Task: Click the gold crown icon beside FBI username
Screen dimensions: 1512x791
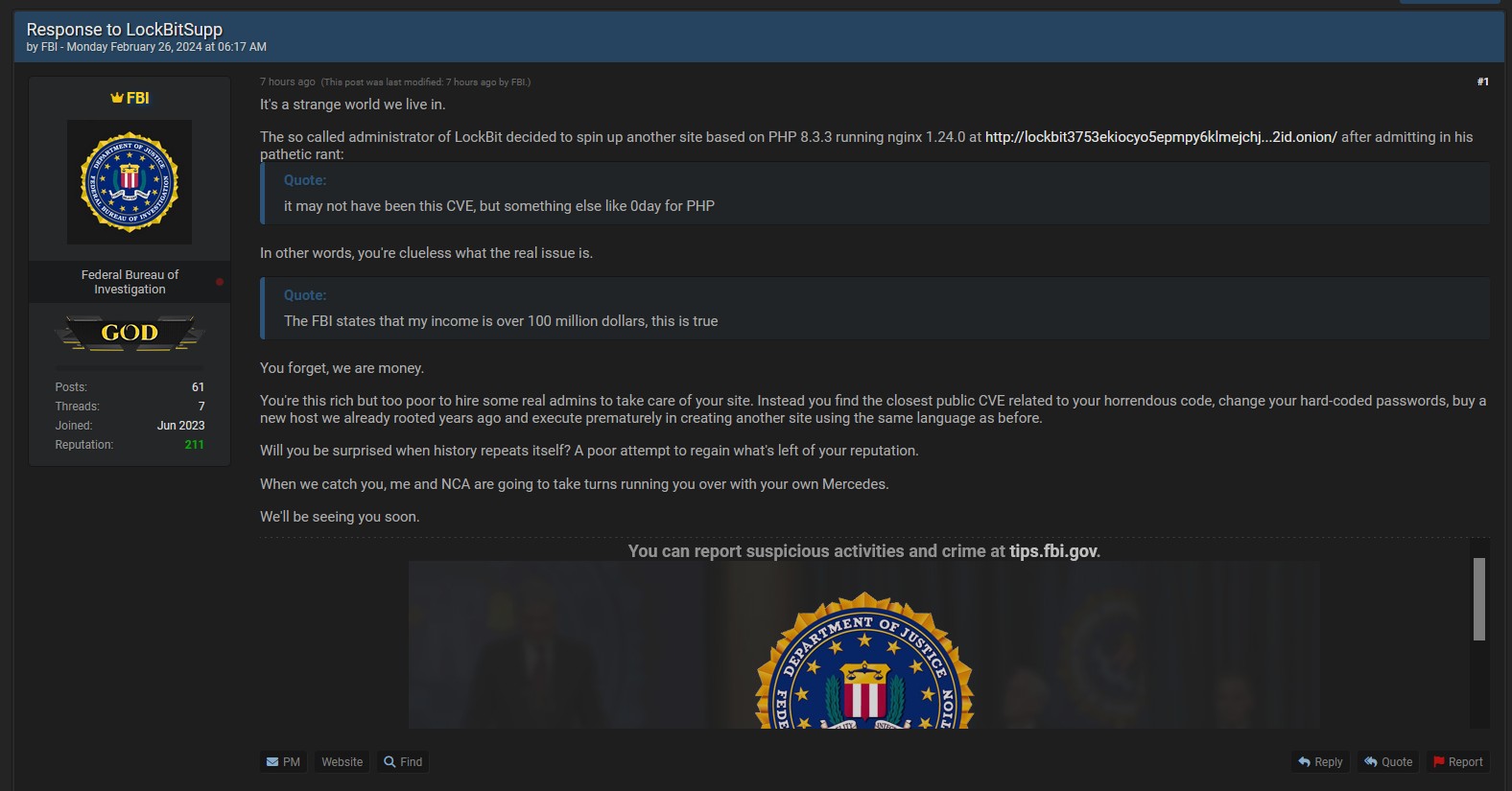Action: pyautogui.click(x=117, y=98)
